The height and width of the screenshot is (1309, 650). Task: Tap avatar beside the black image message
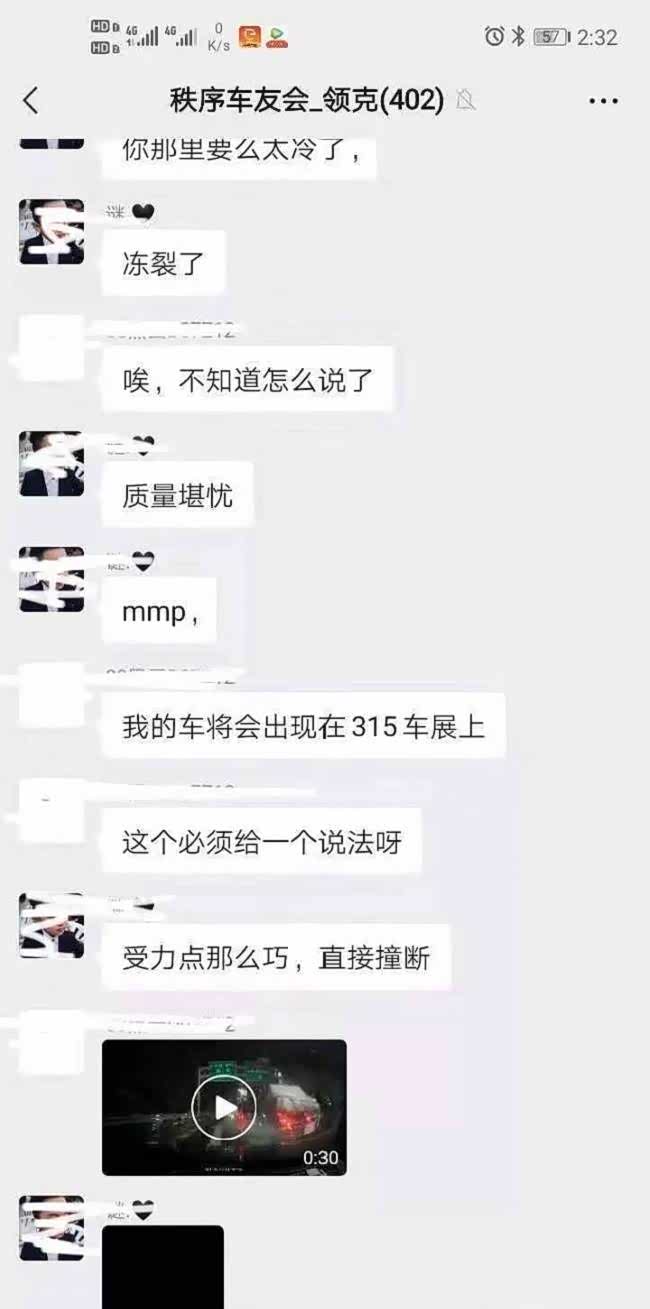[x=52, y=1228]
